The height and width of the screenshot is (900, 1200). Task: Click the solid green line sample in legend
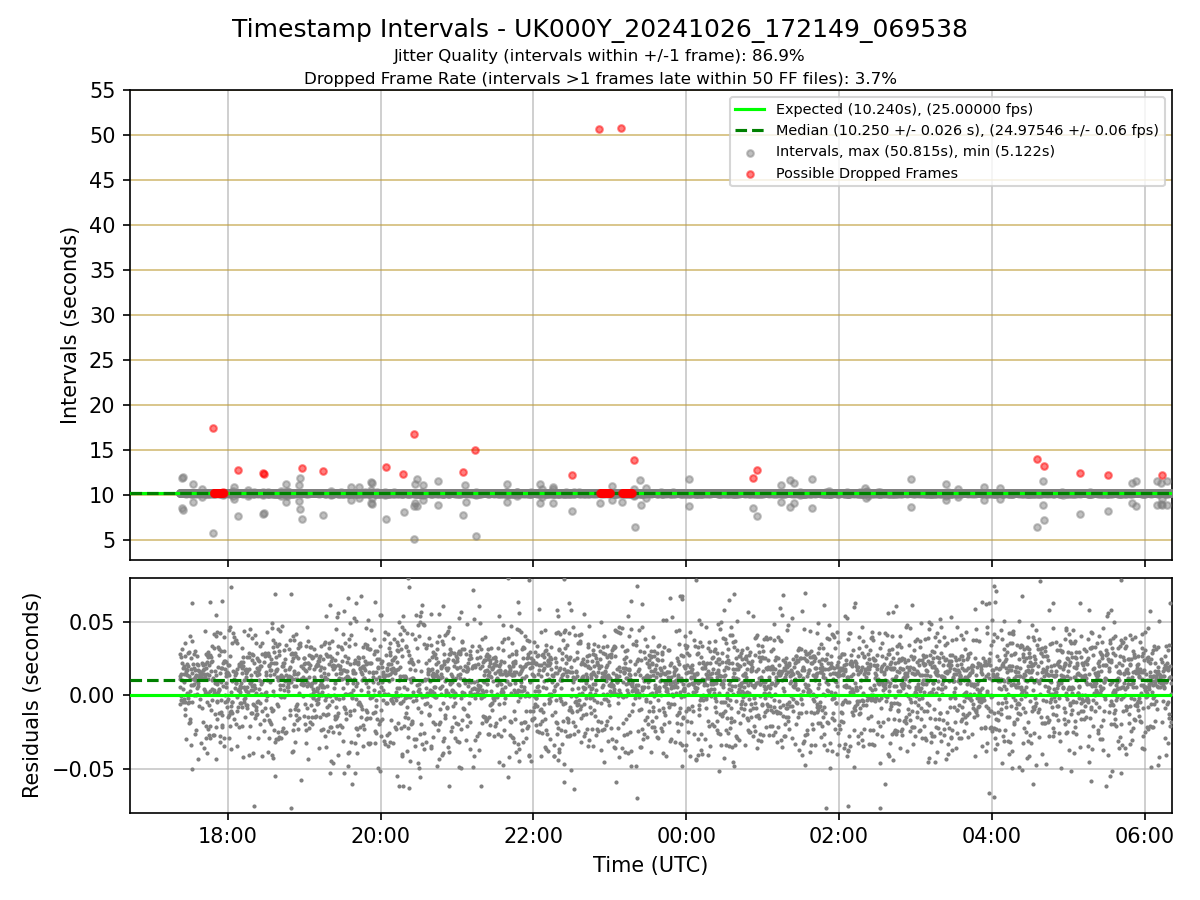tap(751, 109)
